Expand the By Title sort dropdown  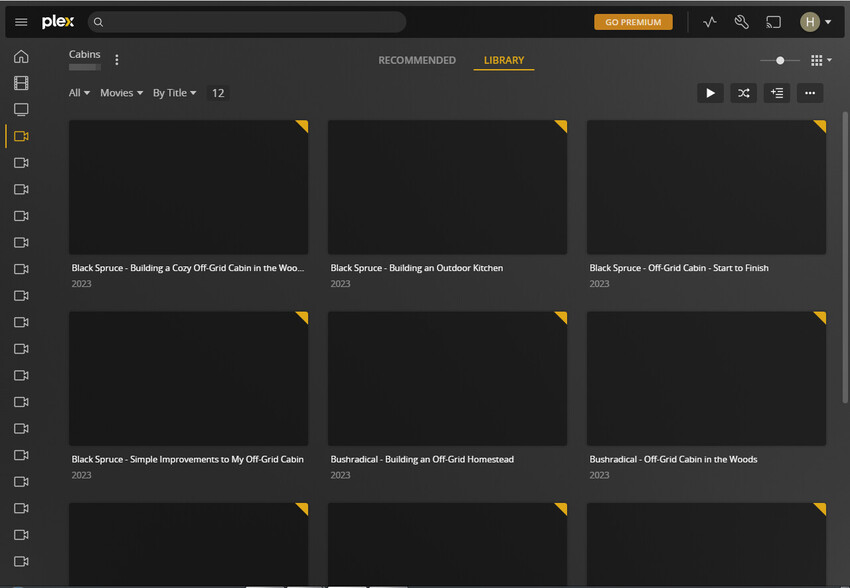(175, 93)
